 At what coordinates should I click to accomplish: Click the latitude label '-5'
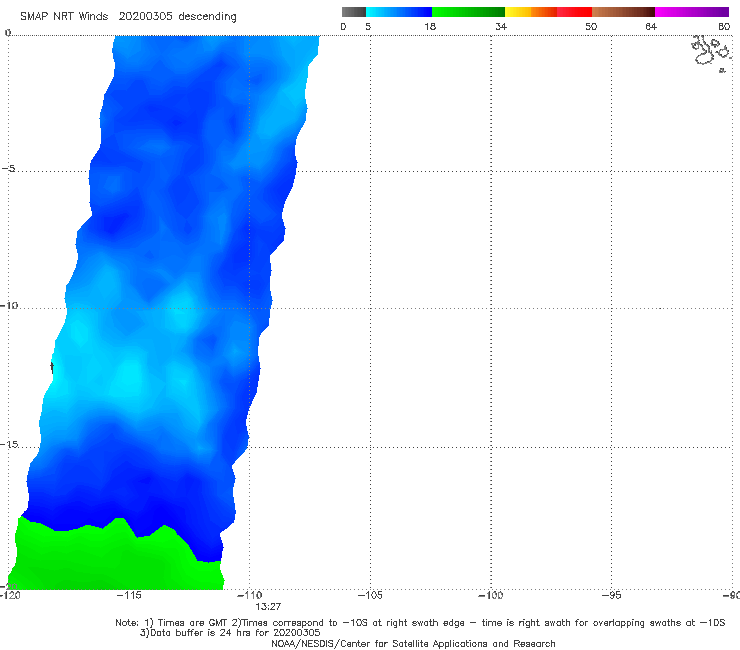(8, 169)
